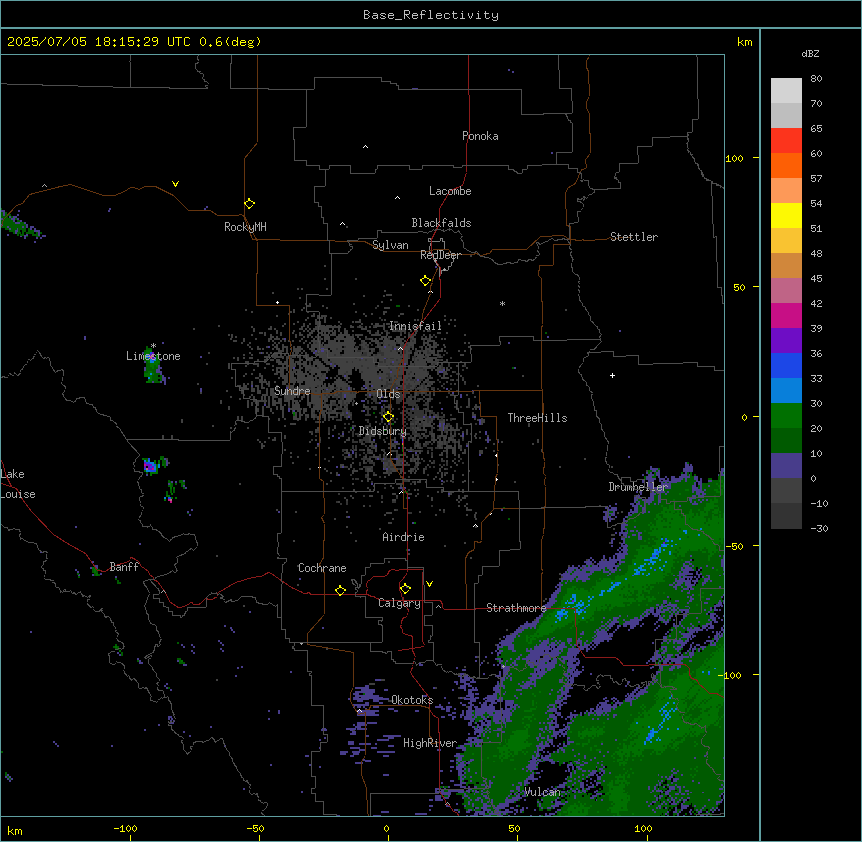The height and width of the screenshot is (842, 862).
Task: Click the white asterisk above the Limestone label
Action: point(153,346)
